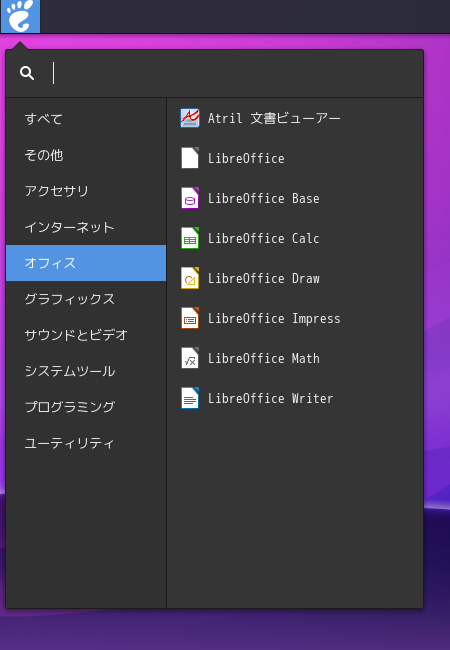Launch LibreOffice Draw icon
The height and width of the screenshot is (650, 450).
point(190,278)
